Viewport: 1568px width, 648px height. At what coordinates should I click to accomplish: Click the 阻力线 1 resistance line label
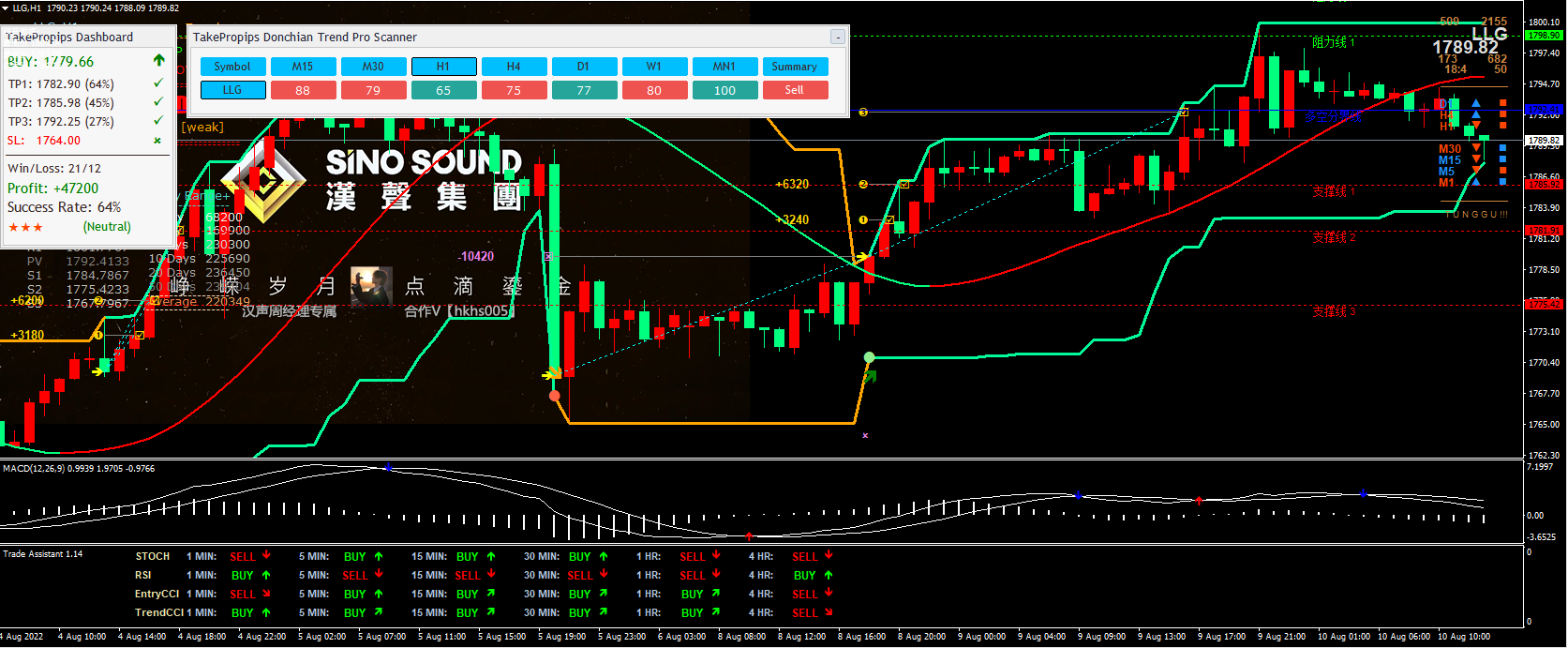pos(1333,42)
